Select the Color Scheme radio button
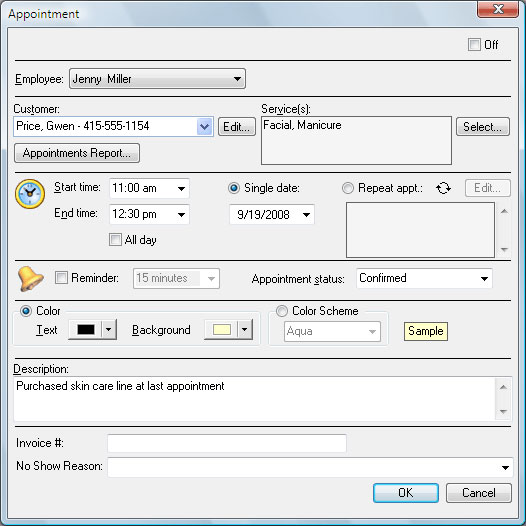Image resolution: width=526 pixels, height=526 pixels. click(281, 311)
